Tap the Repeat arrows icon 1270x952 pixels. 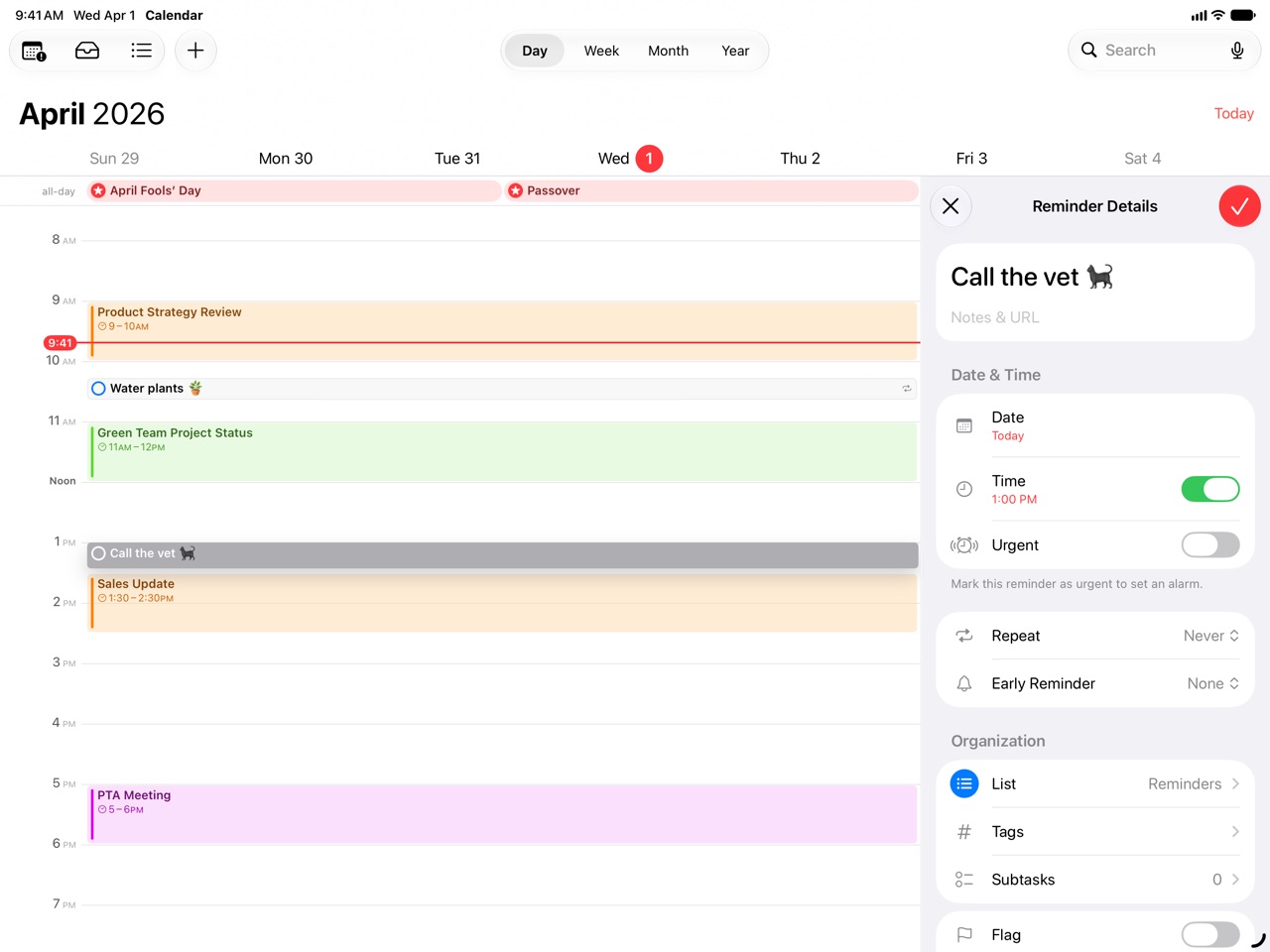(964, 636)
